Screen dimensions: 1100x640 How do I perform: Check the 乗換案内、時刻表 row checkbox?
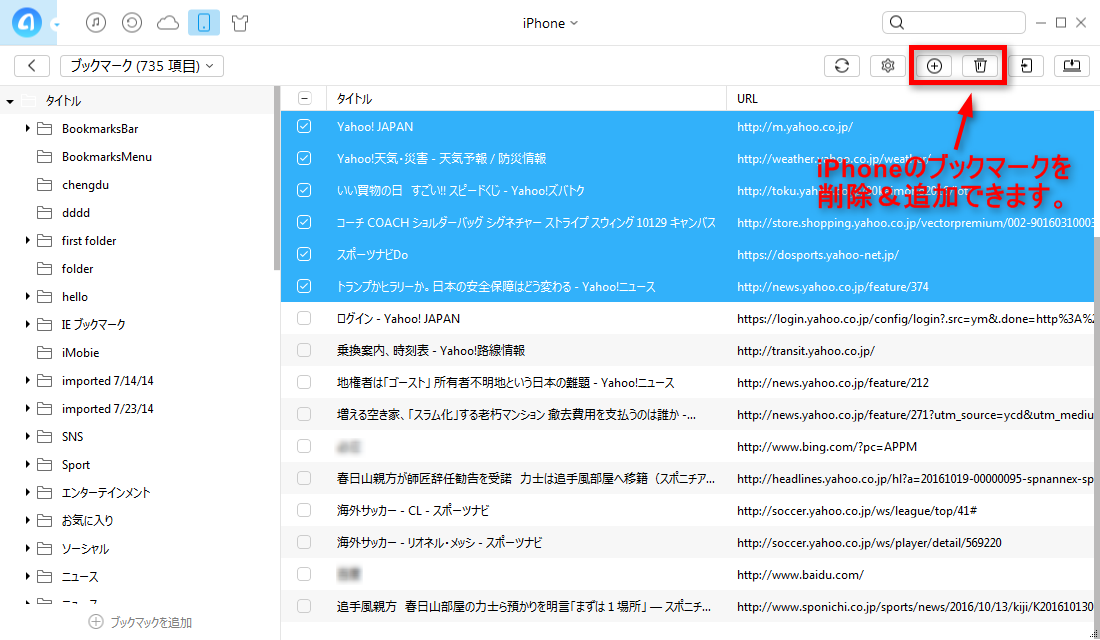pyautogui.click(x=304, y=350)
